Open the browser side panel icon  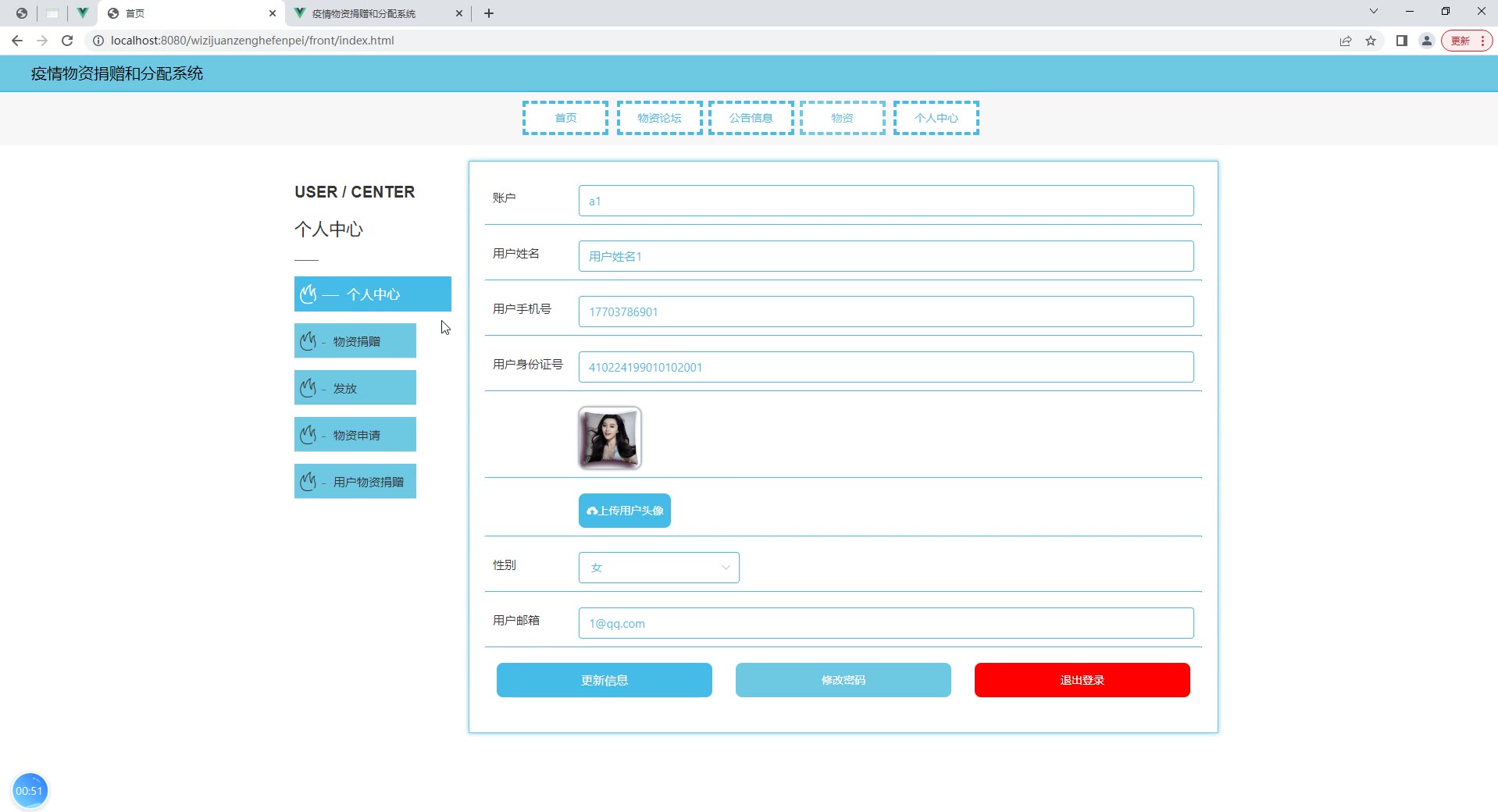tap(1402, 41)
